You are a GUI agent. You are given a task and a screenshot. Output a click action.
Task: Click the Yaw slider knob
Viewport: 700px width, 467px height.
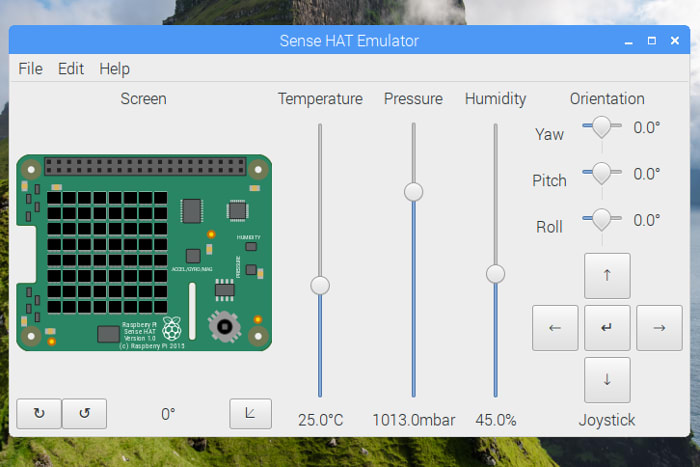[x=601, y=127]
